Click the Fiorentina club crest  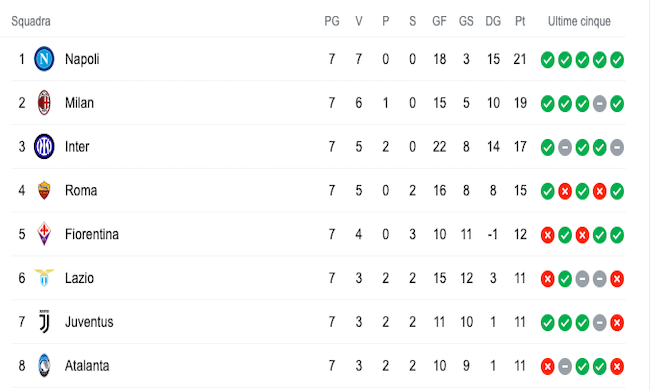(44, 234)
